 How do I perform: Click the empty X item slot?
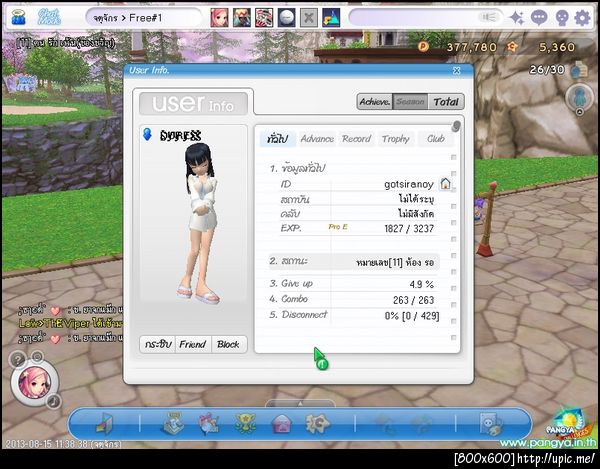309,18
